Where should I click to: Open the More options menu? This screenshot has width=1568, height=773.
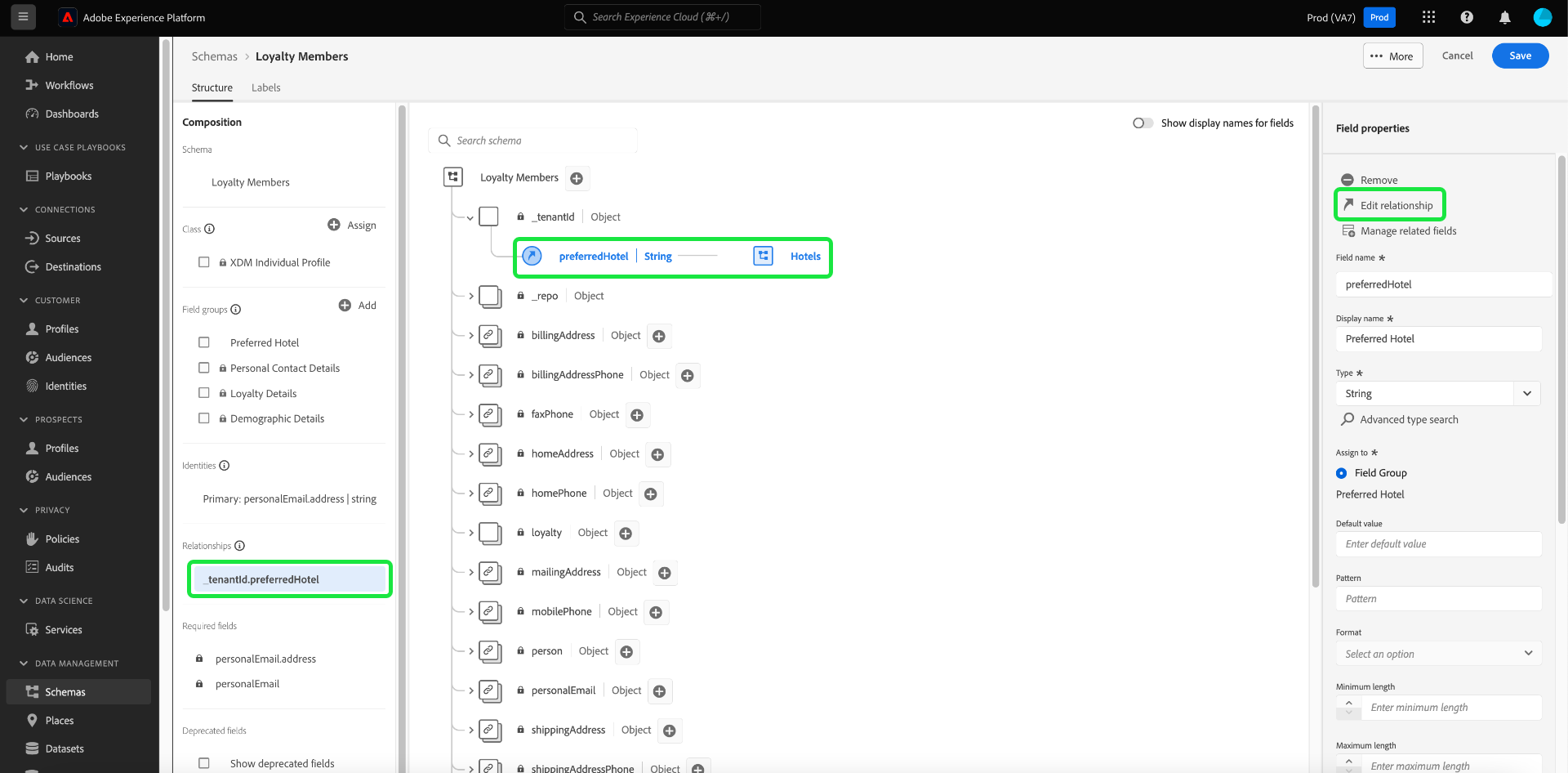tap(1392, 56)
